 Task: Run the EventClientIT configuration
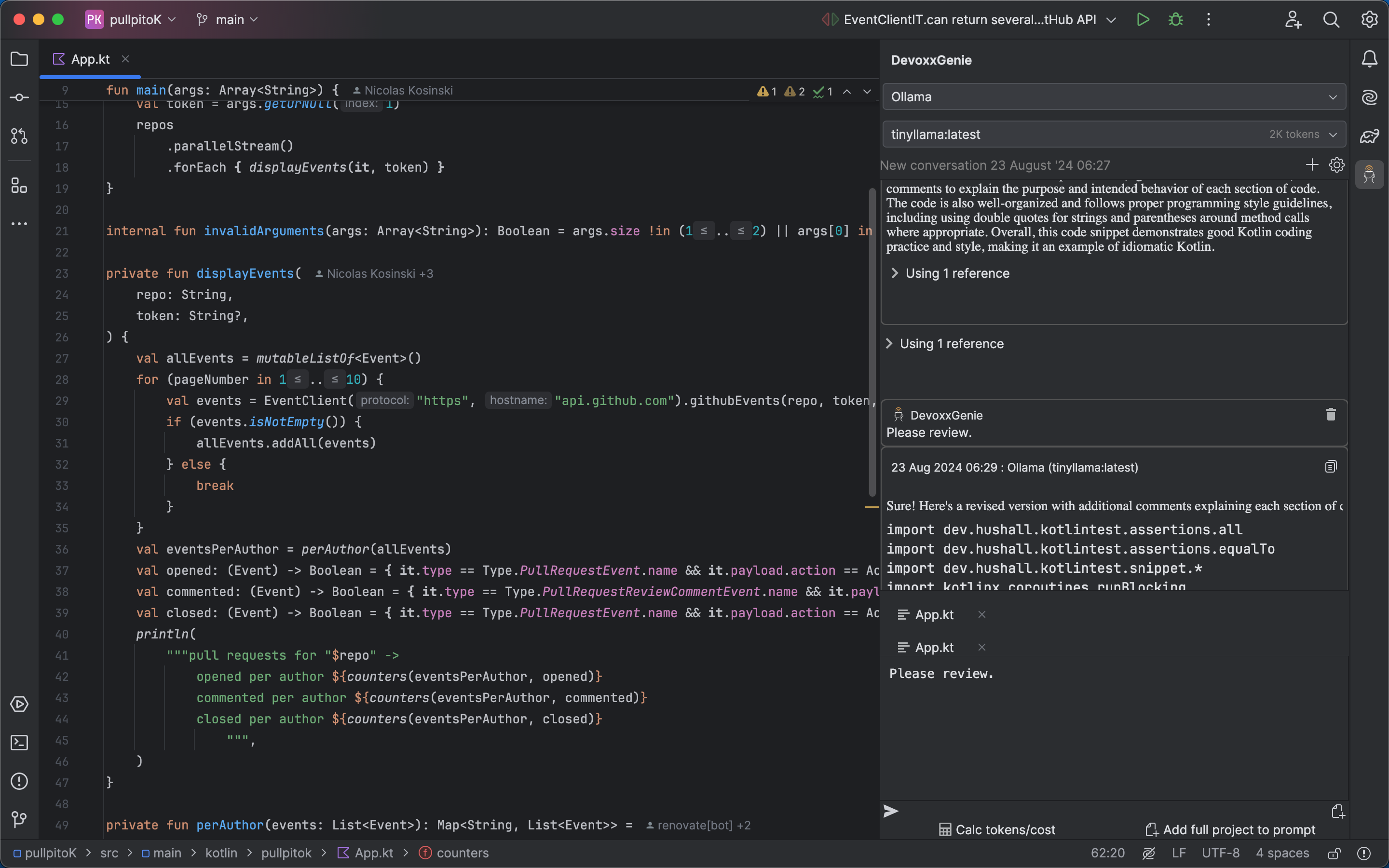click(1143, 19)
